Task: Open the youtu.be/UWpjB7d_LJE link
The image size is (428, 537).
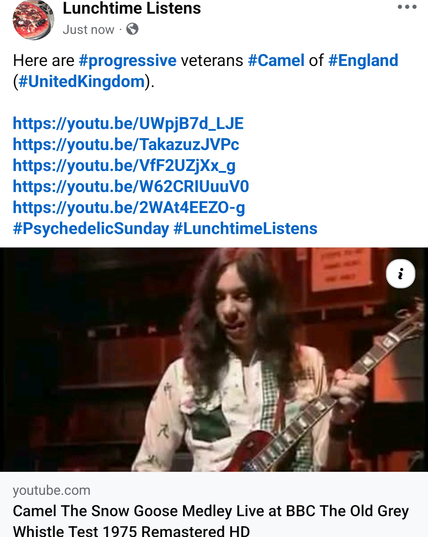Action: [128, 124]
